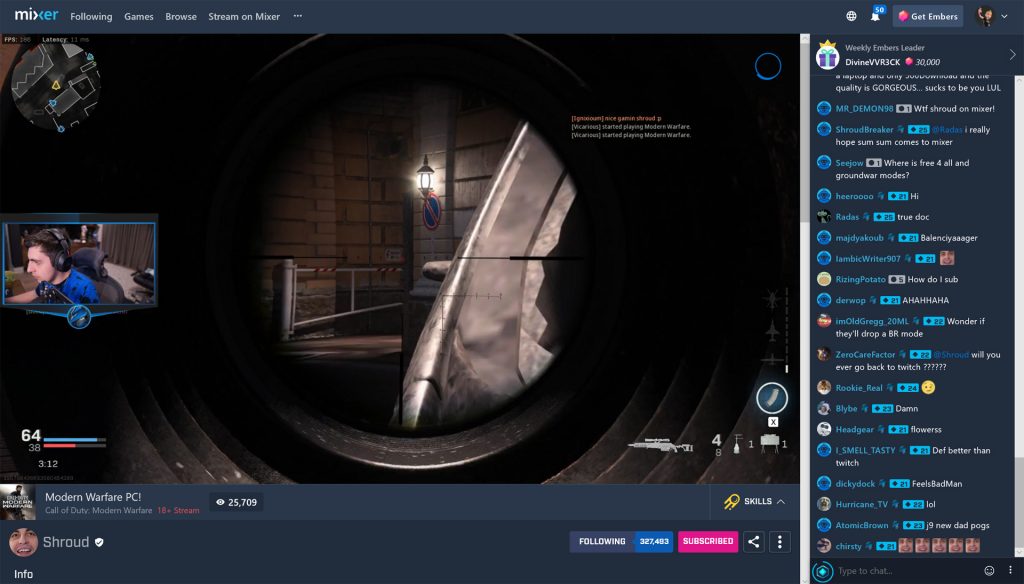Click the Weekly Embers Leader gift icon
The width and height of the screenshot is (1024, 584).
point(827,56)
